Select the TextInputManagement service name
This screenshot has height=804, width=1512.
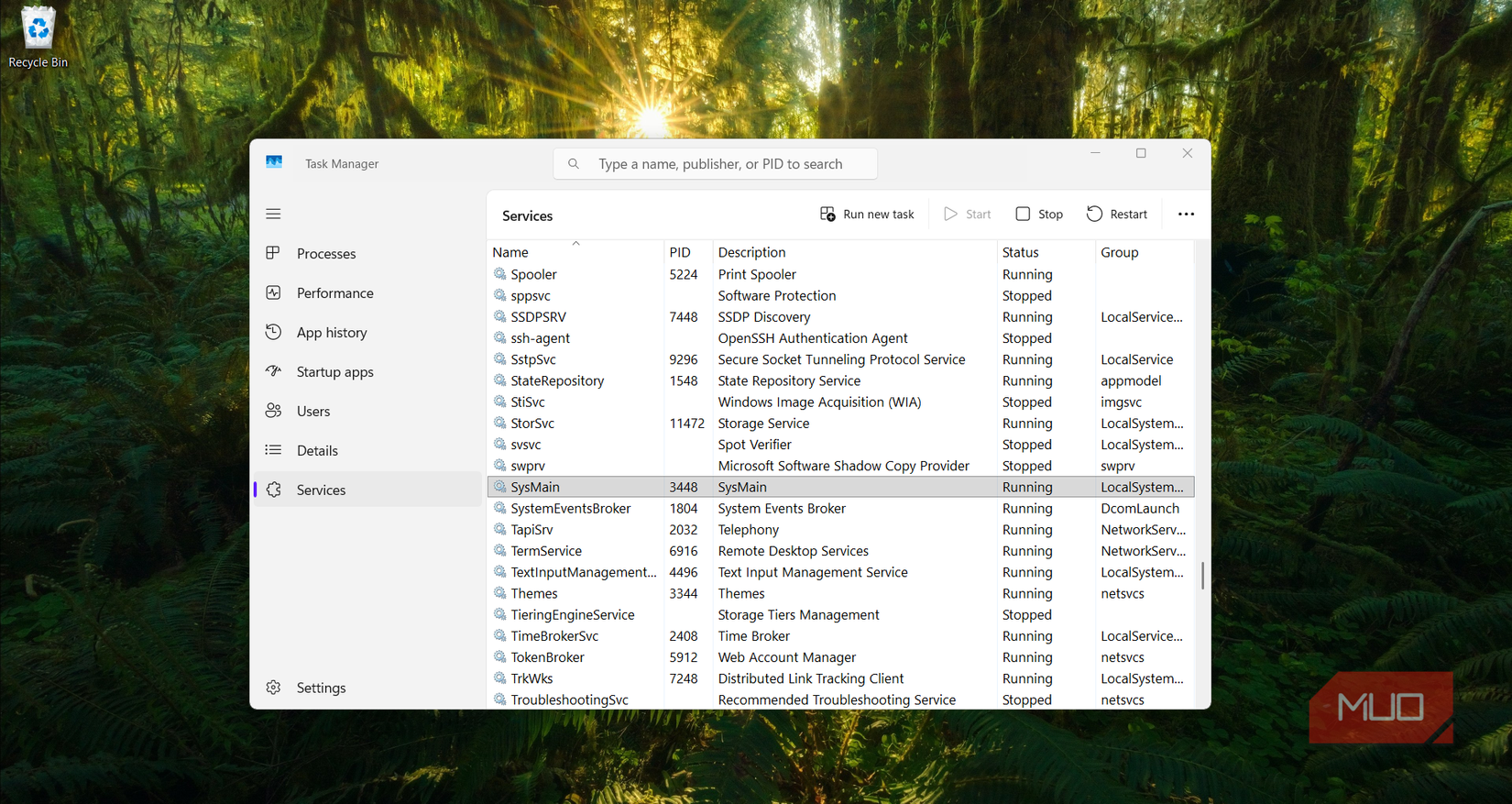pos(584,572)
